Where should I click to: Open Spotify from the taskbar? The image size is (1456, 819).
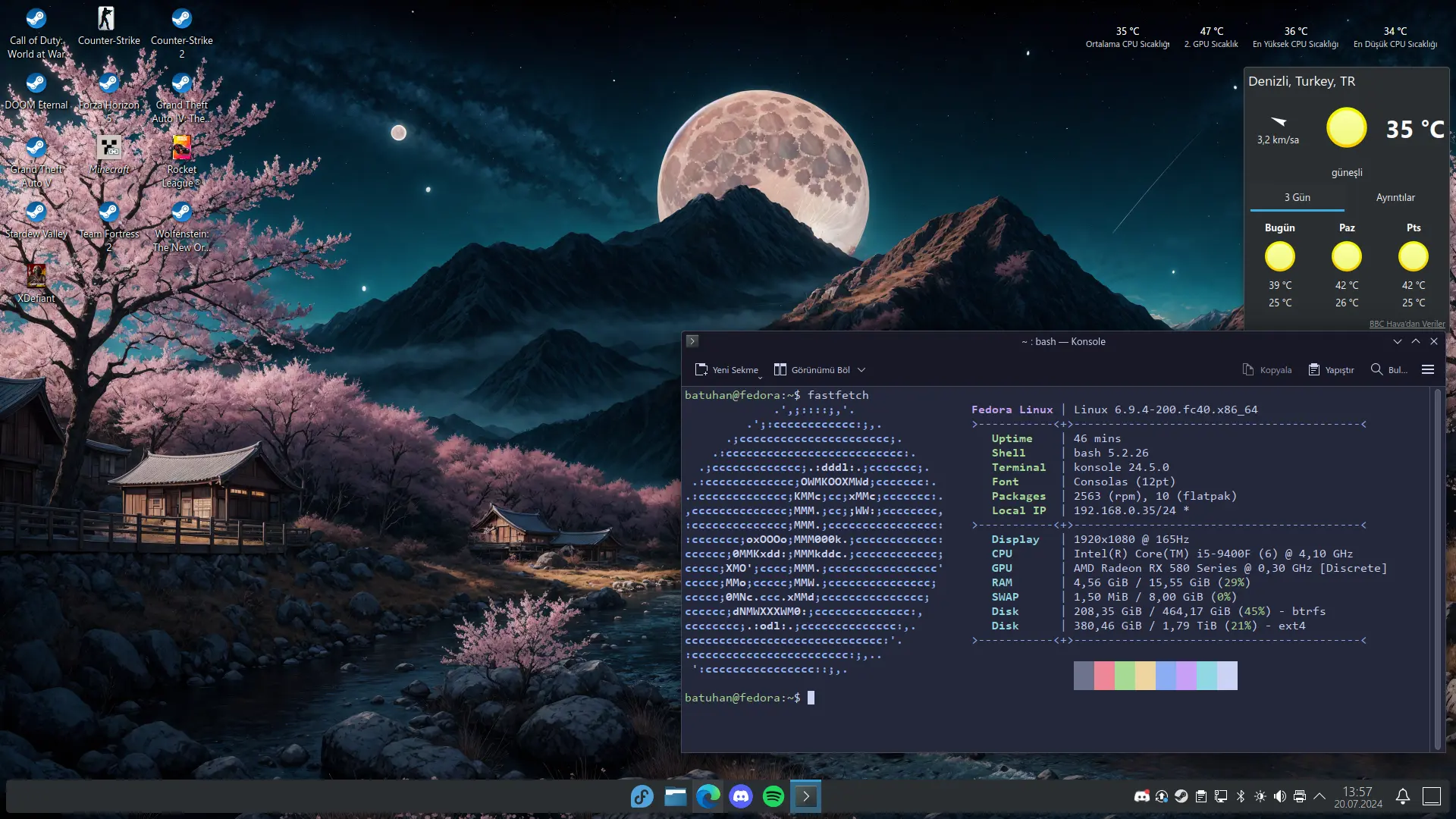click(773, 796)
